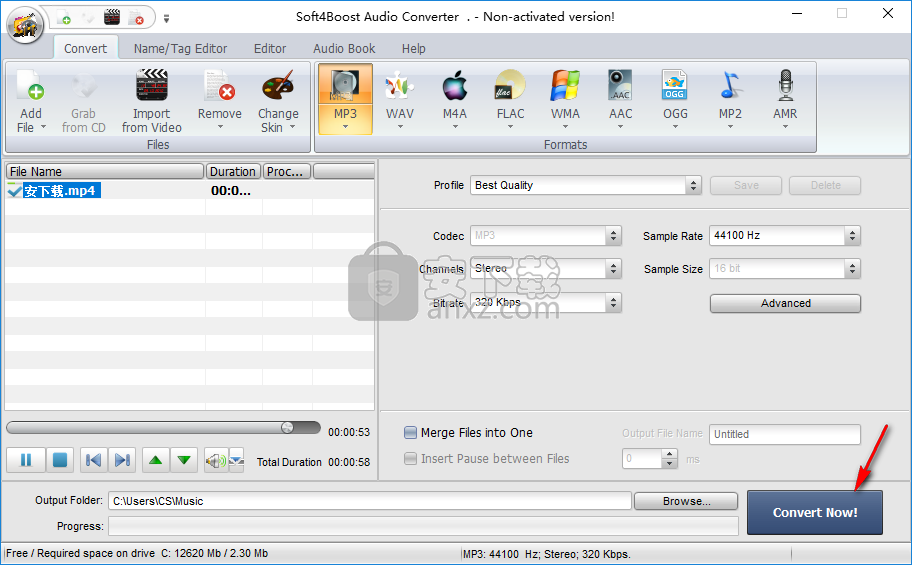Decrease pause duration with down spinner
Image resolution: width=912 pixels, height=565 pixels.
click(x=669, y=463)
